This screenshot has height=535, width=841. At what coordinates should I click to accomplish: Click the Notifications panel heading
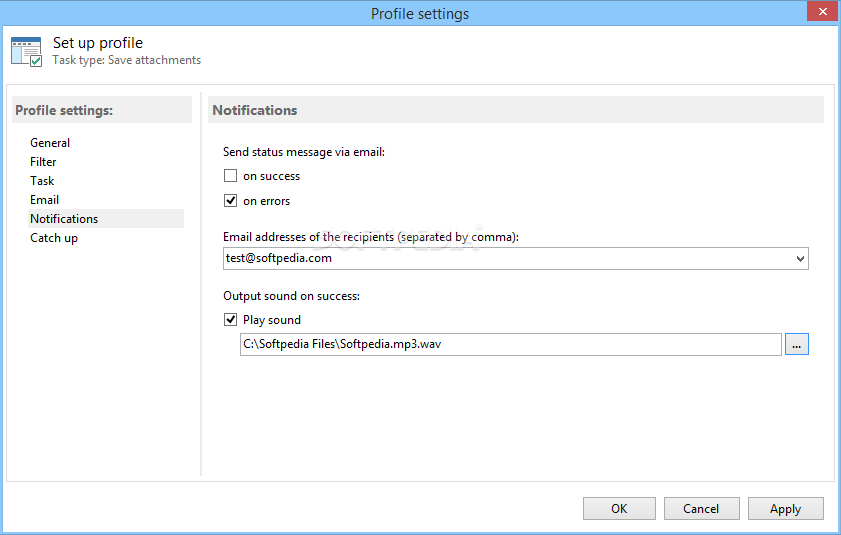click(255, 110)
